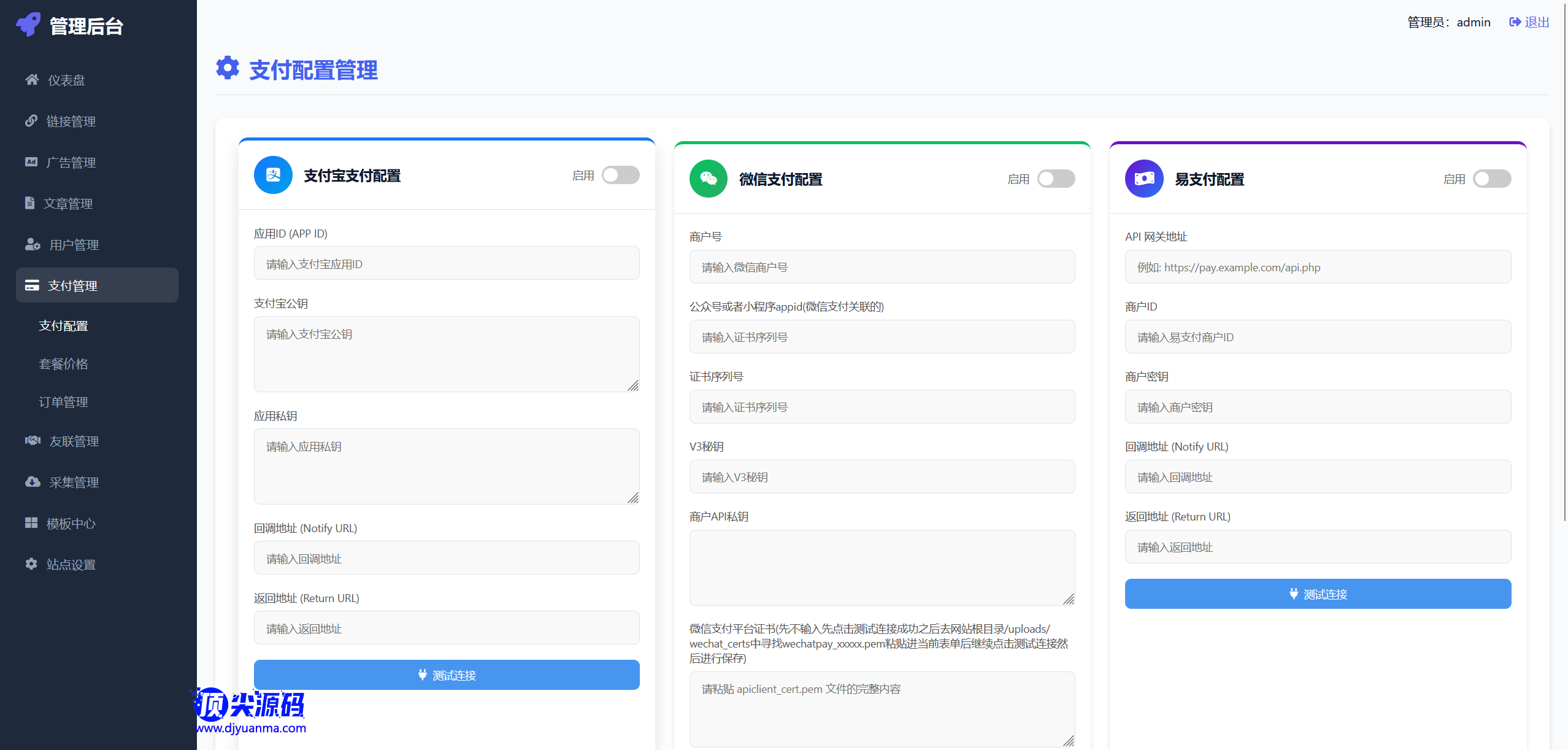Open 套餐价格 submenu item
The image size is (1568, 750).
[64, 364]
